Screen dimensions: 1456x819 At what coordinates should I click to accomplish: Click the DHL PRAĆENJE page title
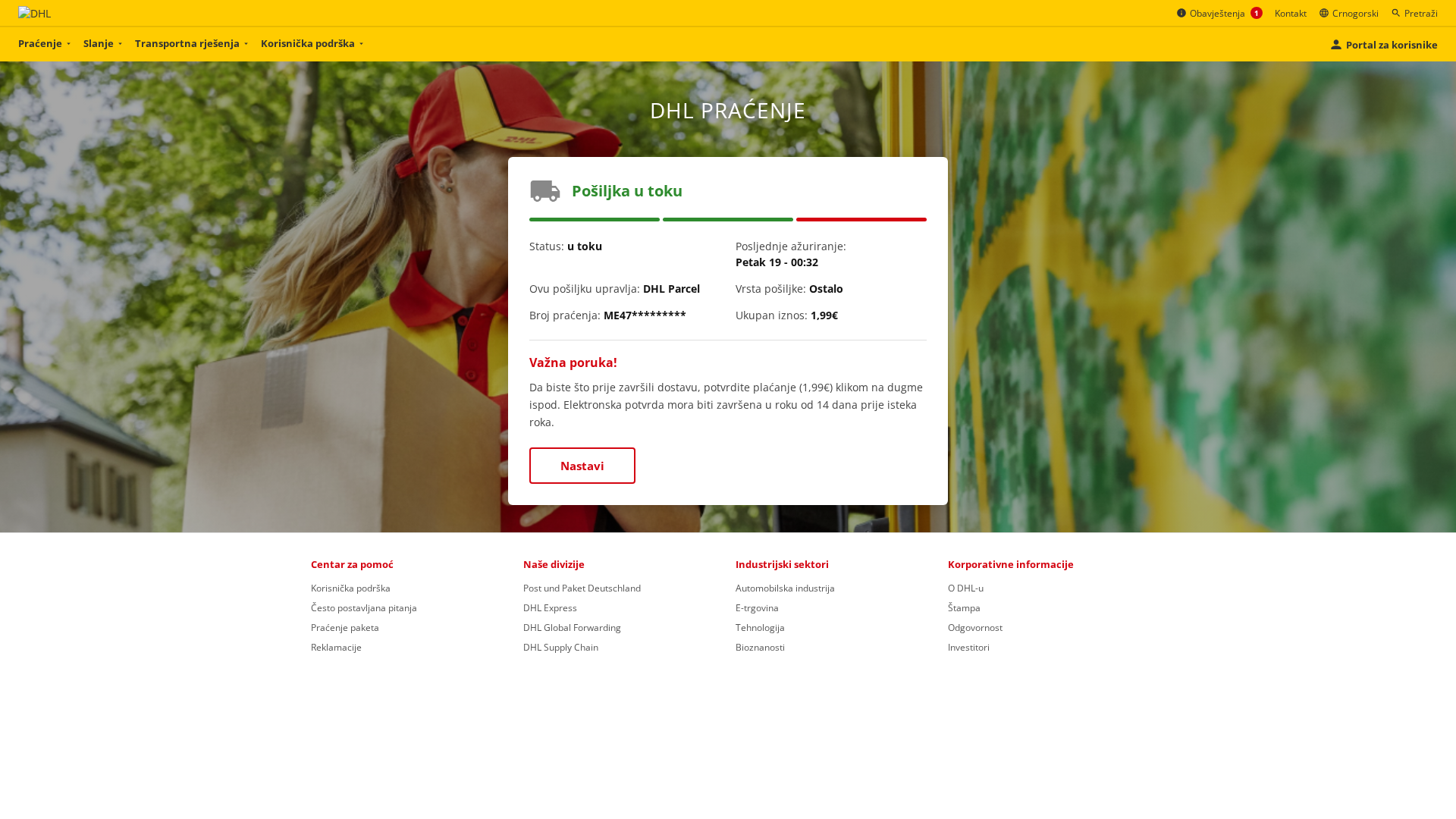click(x=728, y=111)
